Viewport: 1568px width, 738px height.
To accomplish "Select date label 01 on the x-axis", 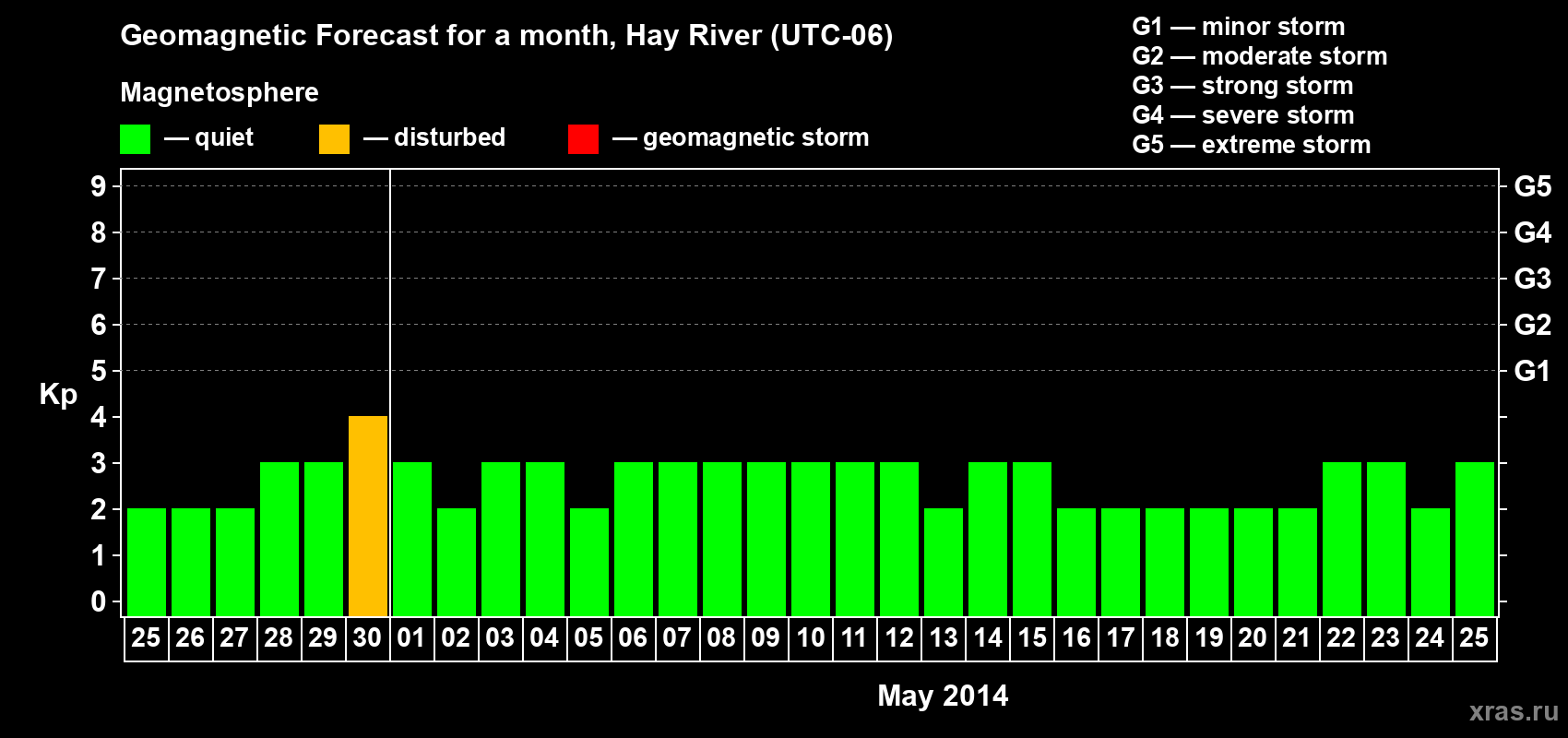I will 411,638.
